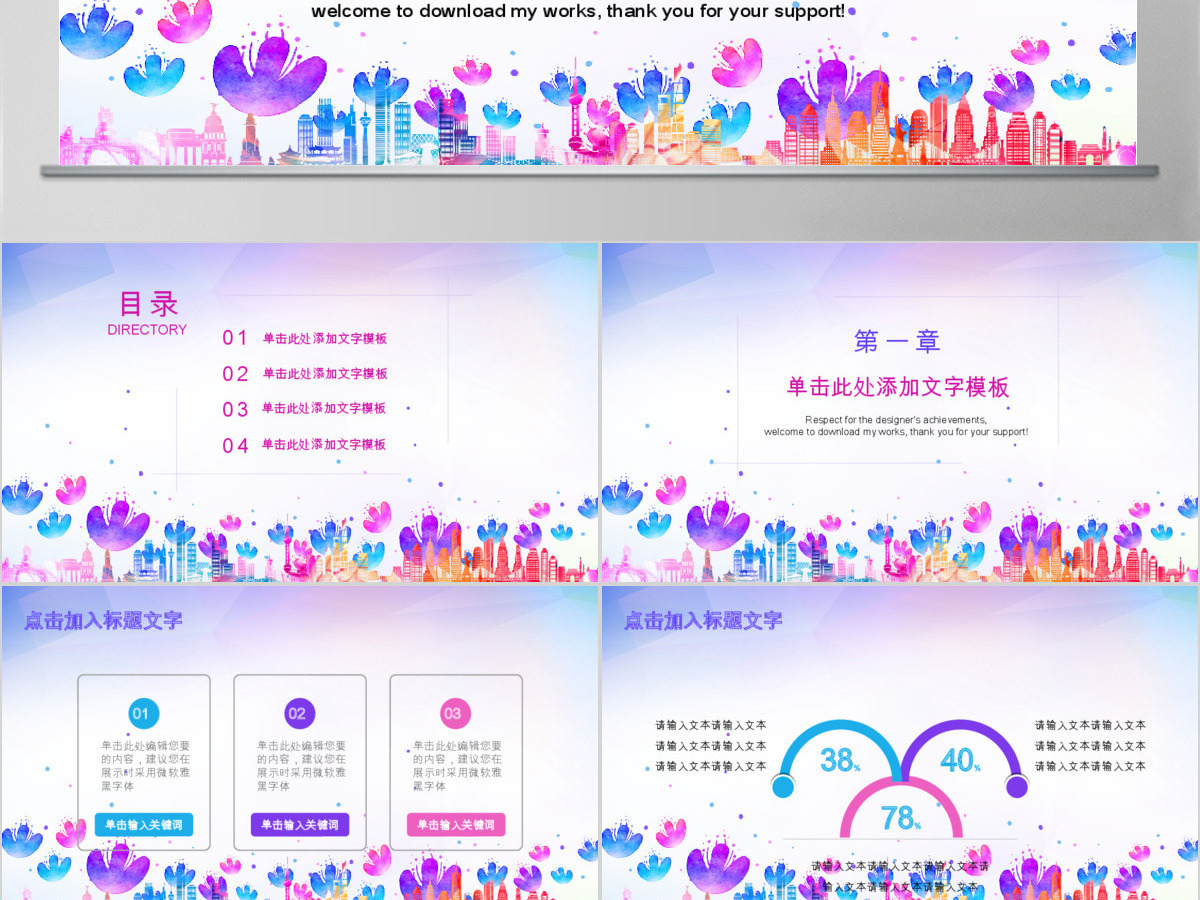
Task: Click the purple 单击输入关键词 button
Action: click(x=300, y=825)
